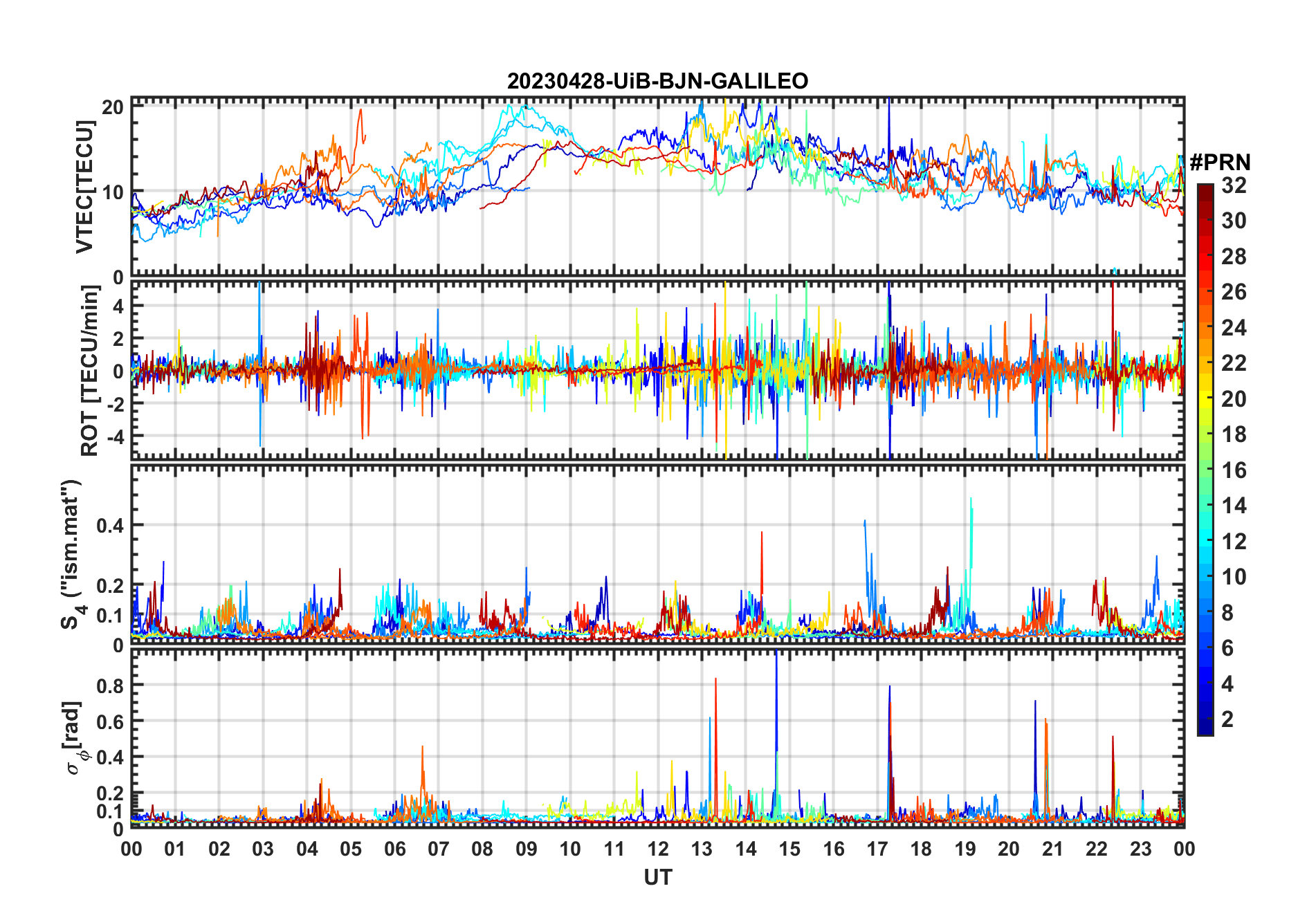
Task: Click the UT x-axis label
Action: [657, 878]
